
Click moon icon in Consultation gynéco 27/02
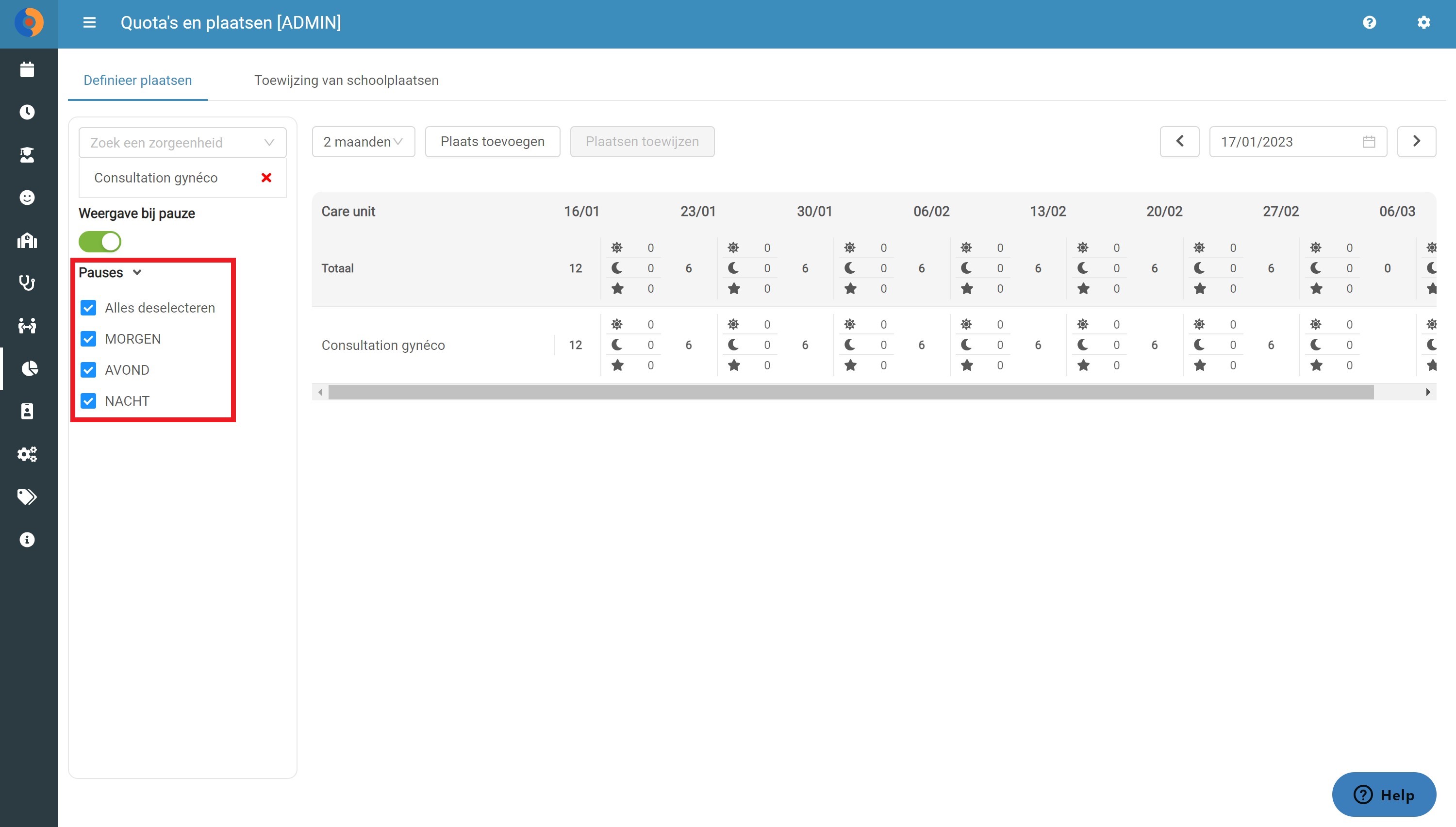point(1316,345)
